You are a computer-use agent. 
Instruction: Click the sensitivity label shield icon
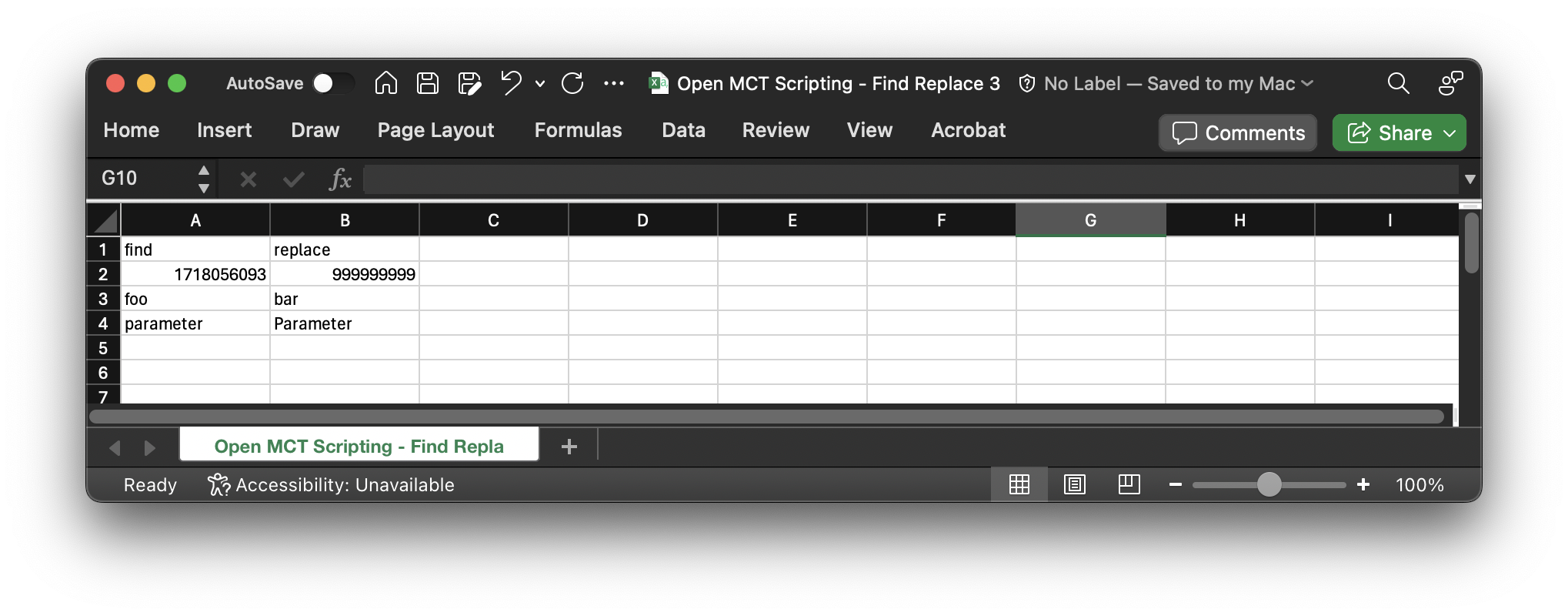click(x=1027, y=83)
